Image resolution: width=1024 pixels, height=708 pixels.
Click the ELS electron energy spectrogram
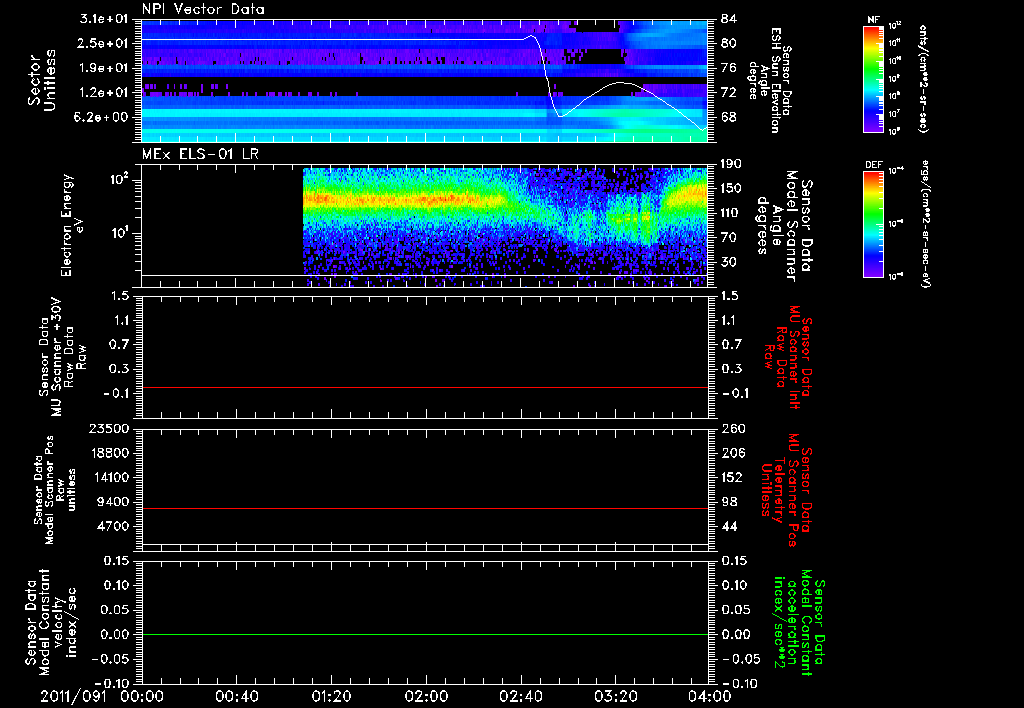tap(505, 226)
